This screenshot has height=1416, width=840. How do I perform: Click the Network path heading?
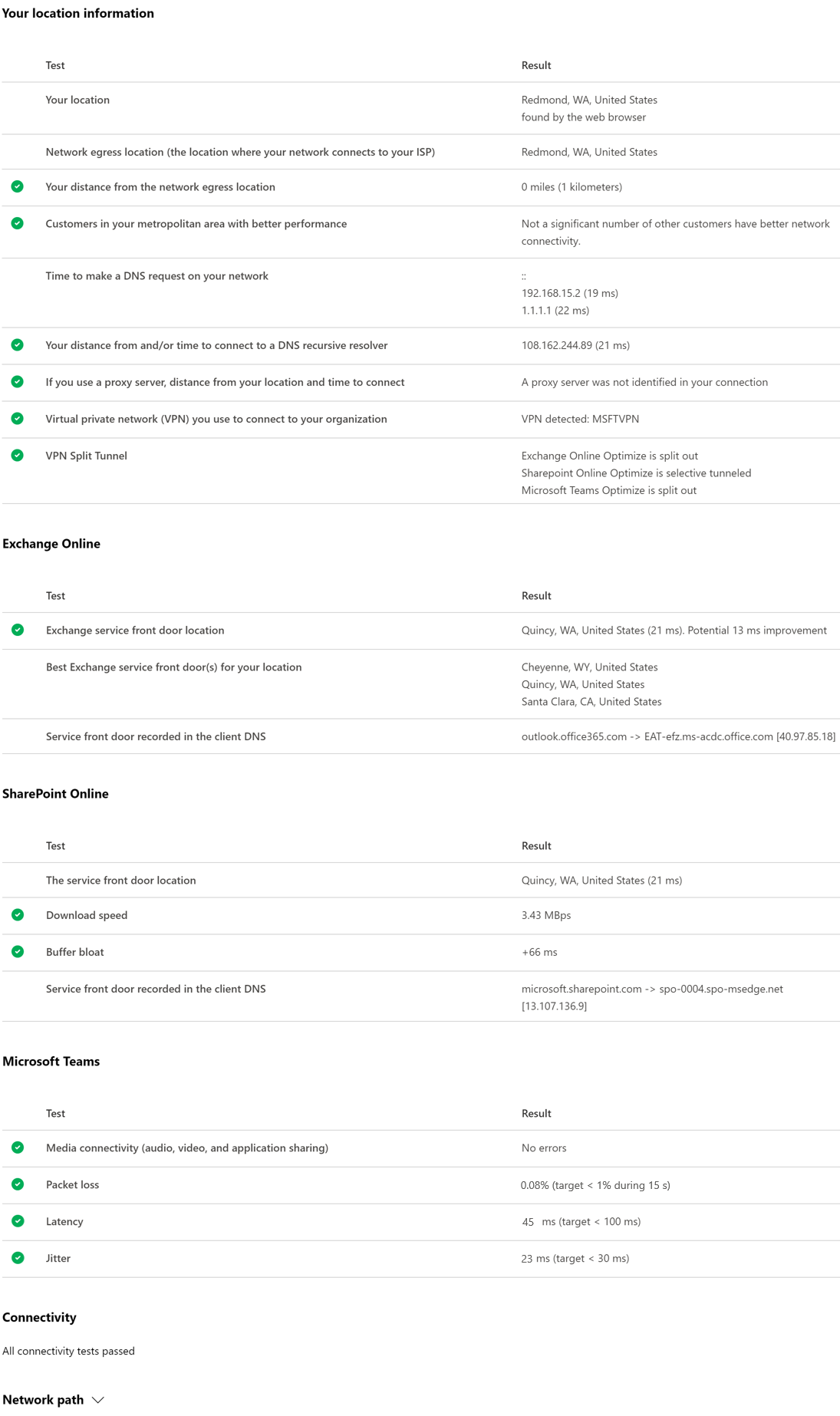click(x=43, y=1400)
